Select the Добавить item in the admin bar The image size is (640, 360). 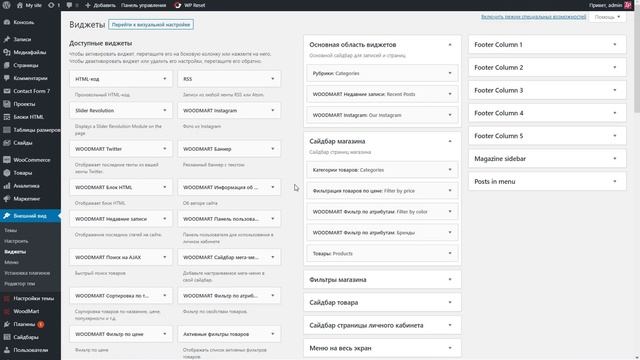click(100, 5)
